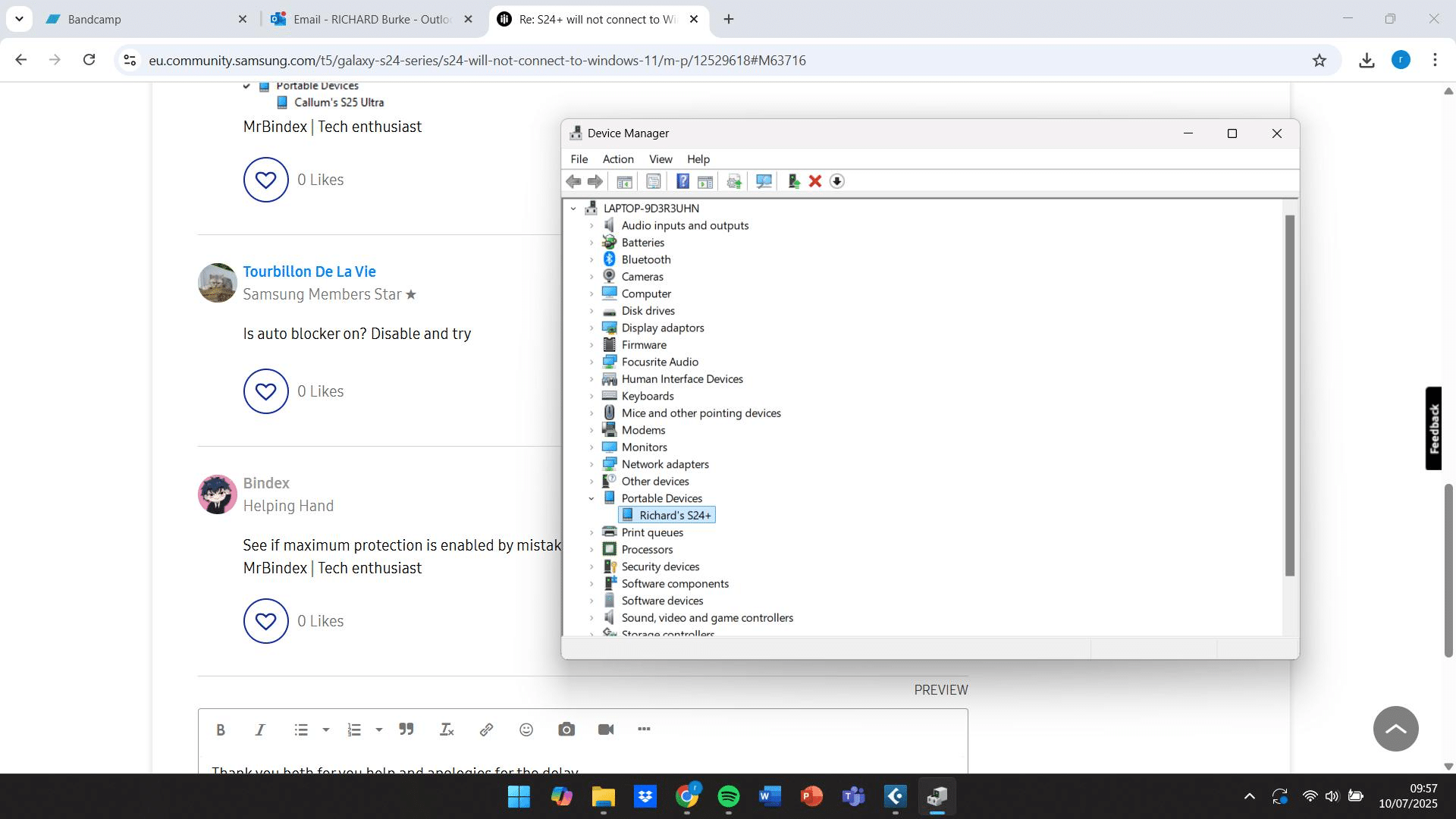Open Properties from Device Manager toolbar
Screen dimensions: 1456x819
tap(653, 181)
